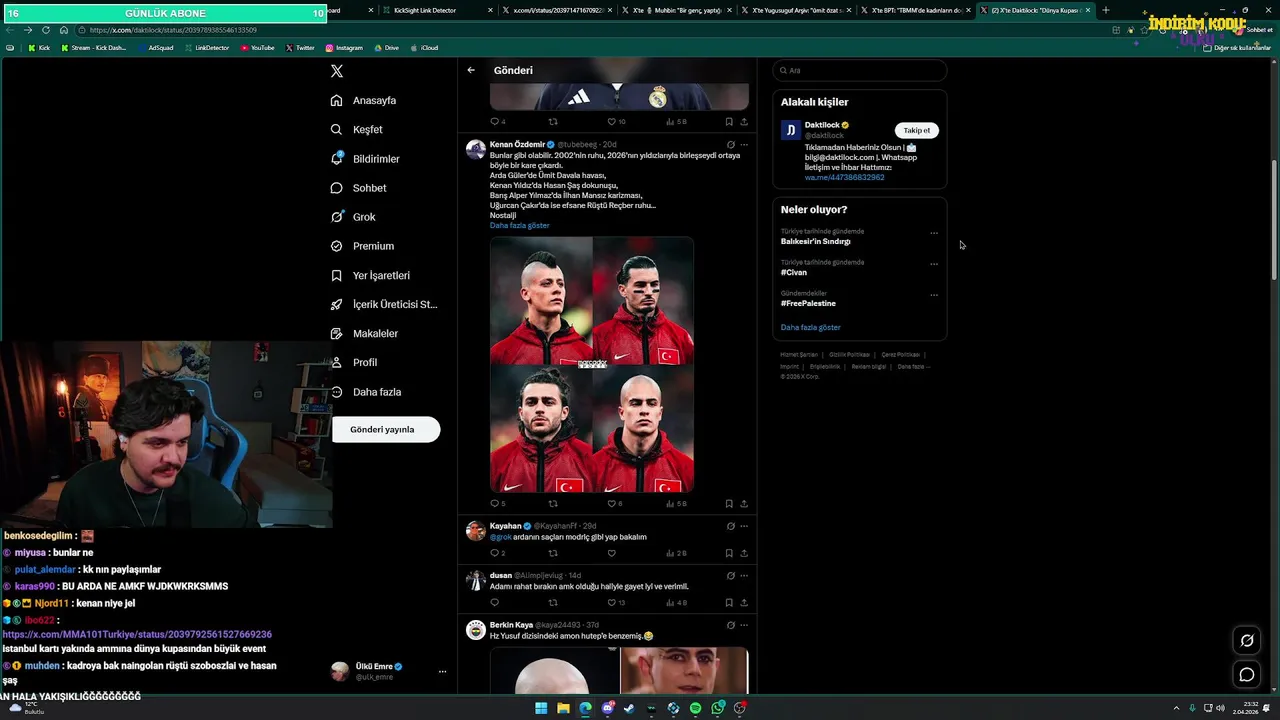The height and width of the screenshot is (720, 1280).
Task: Repost Kenan Özdemir tweet
Action: tap(553, 503)
